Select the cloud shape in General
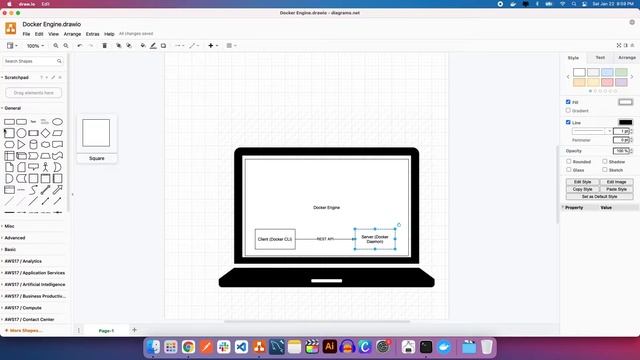Screen dimensions: 640x360 click(45, 144)
